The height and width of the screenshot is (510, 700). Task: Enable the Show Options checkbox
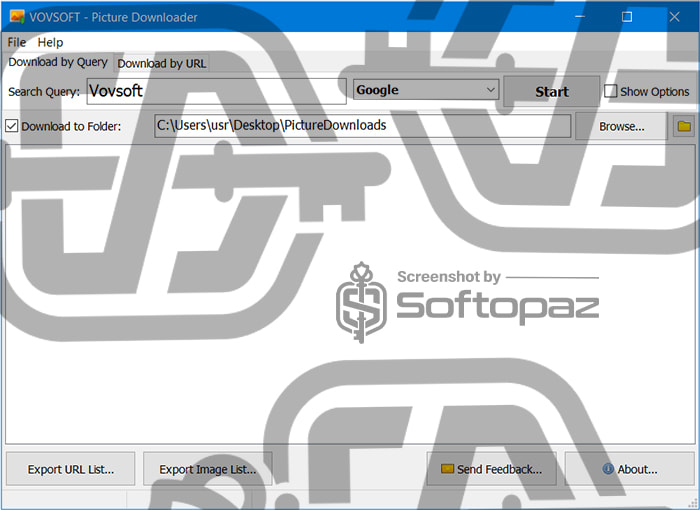(x=610, y=91)
